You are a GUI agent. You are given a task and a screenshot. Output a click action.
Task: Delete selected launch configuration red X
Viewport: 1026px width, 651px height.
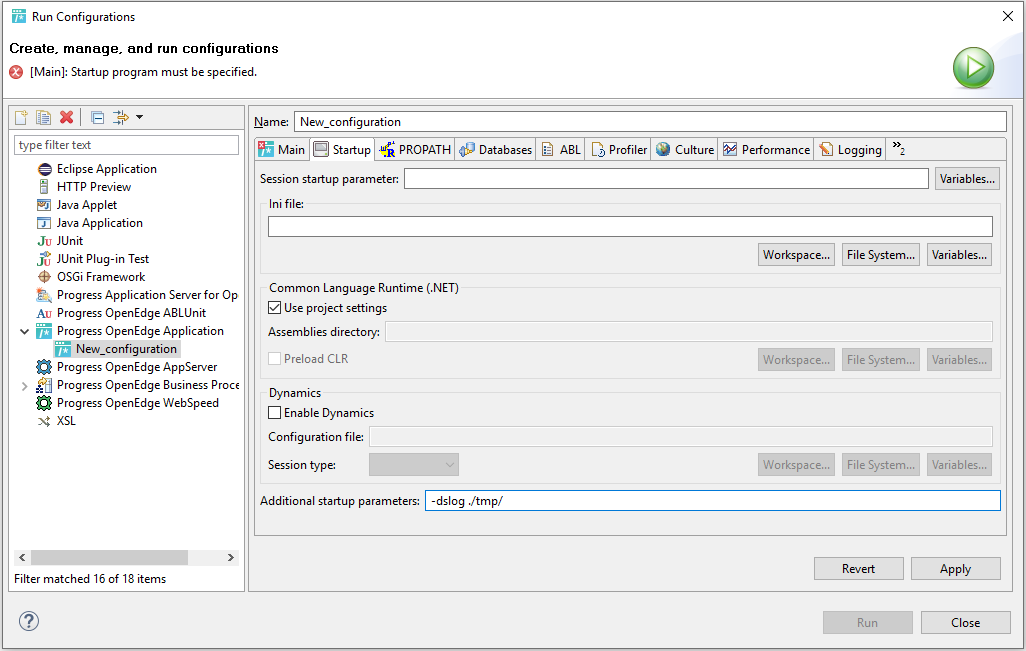pyautogui.click(x=66, y=117)
